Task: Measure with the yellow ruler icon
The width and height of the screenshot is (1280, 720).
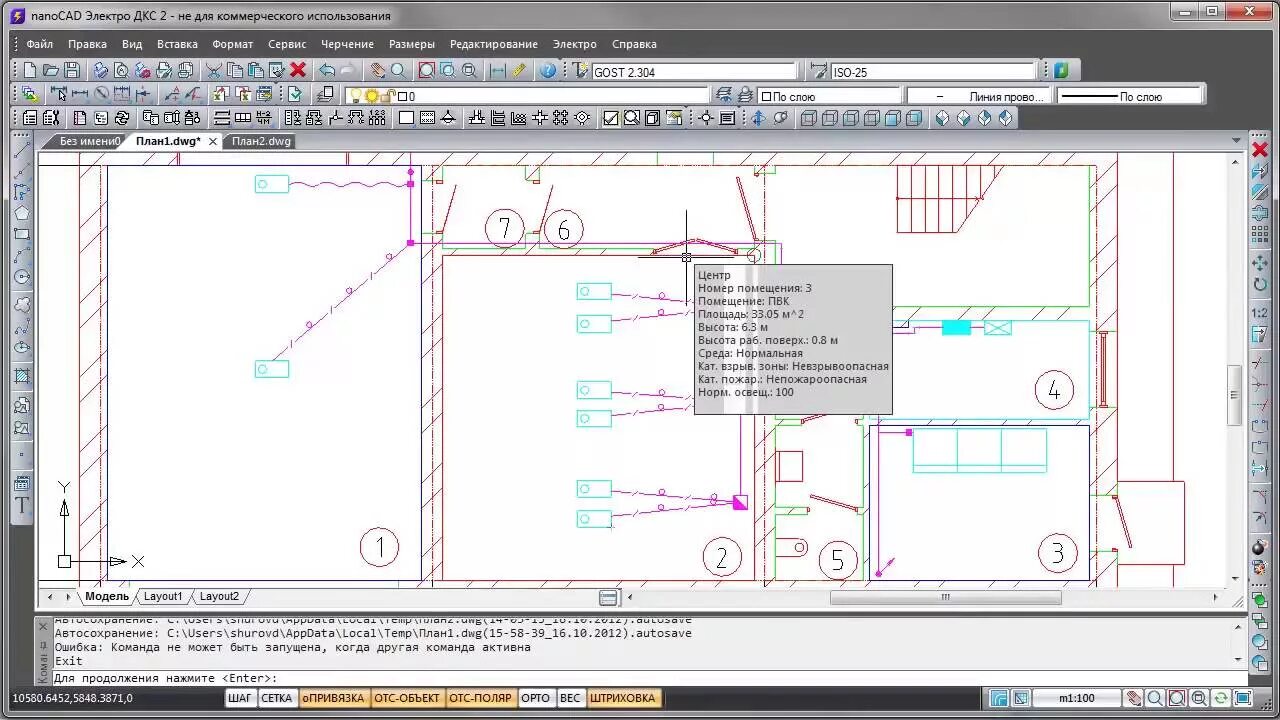Action: tap(519, 71)
